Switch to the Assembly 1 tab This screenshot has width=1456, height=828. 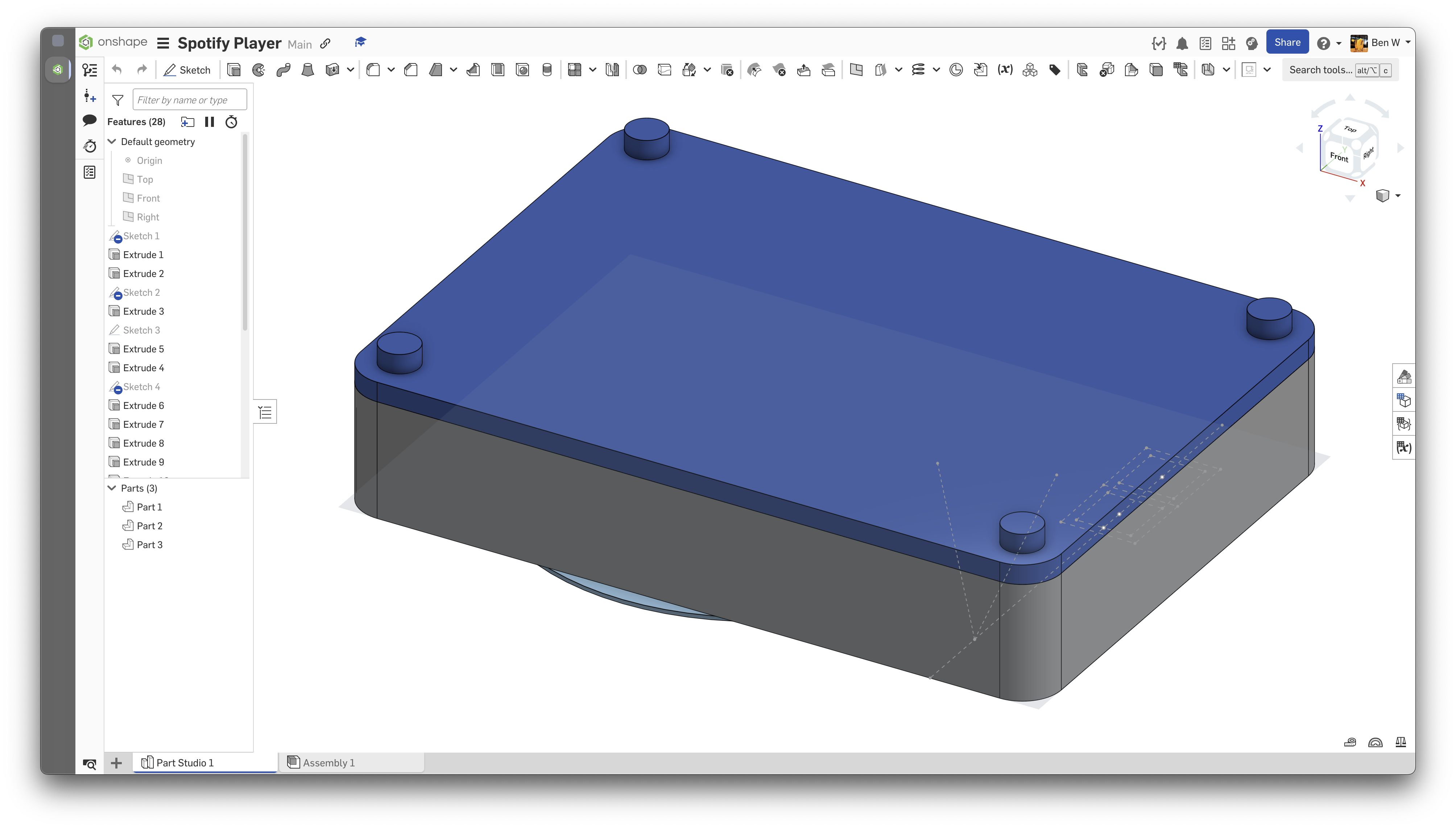(x=328, y=763)
